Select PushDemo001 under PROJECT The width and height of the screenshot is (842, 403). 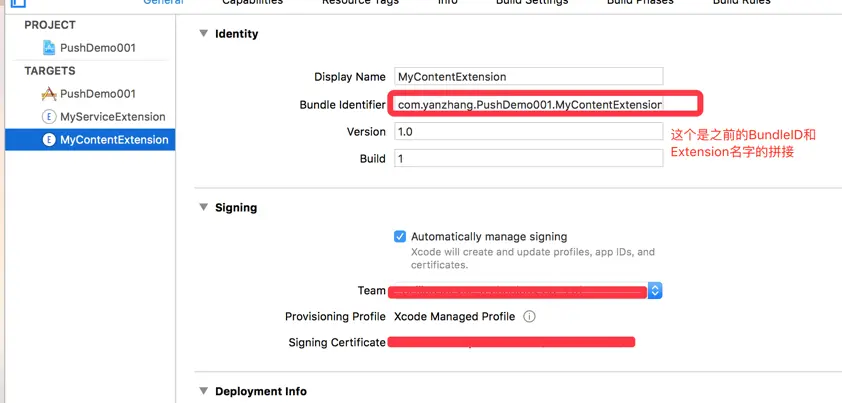point(98,48)
